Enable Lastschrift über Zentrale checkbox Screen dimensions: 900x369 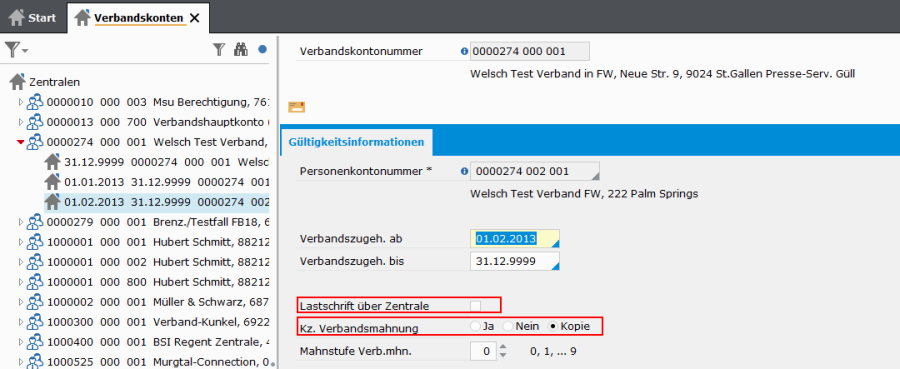coord(475,305)
